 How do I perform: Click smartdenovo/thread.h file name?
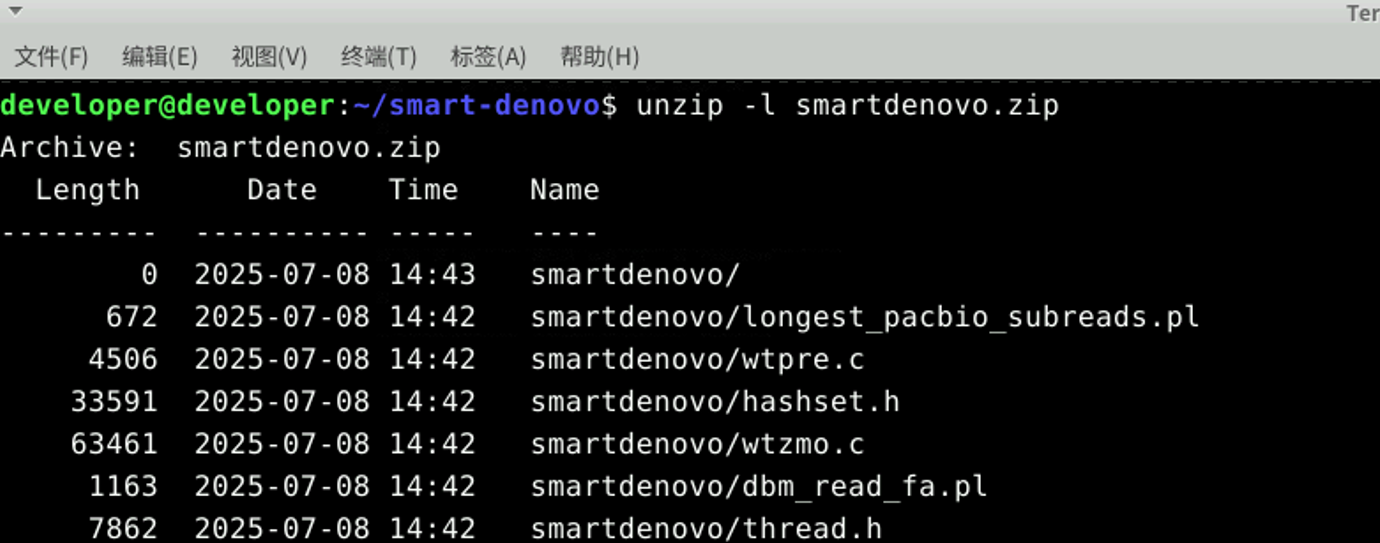click(x=706, y=529)
